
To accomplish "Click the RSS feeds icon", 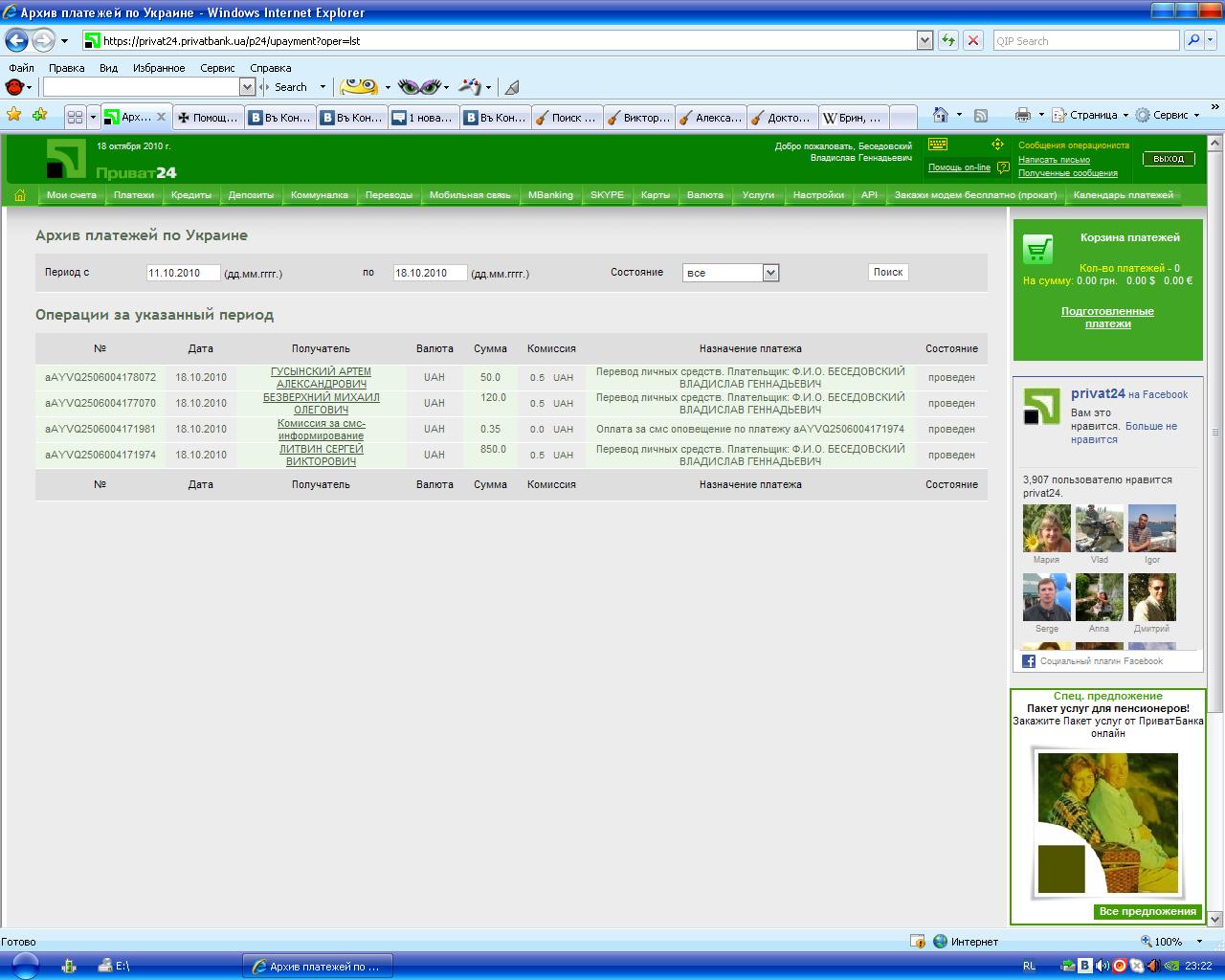I will tap(981, 115).
